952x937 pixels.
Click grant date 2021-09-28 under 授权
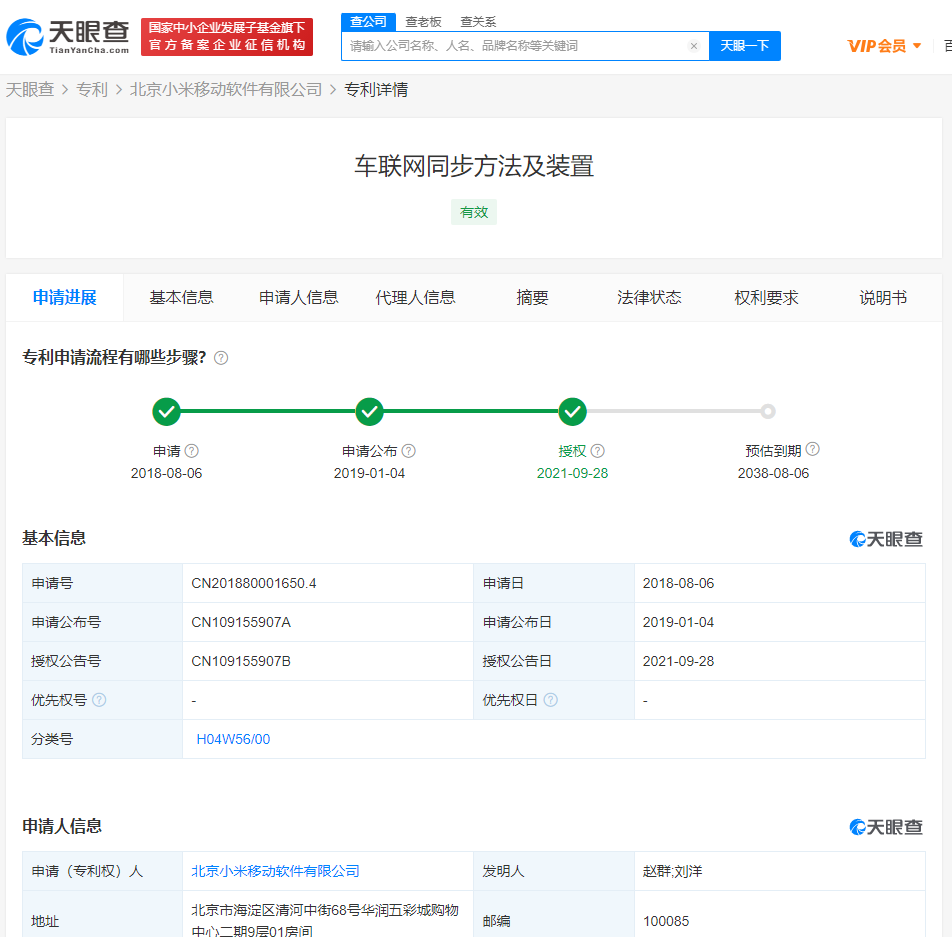click(572, 473)
